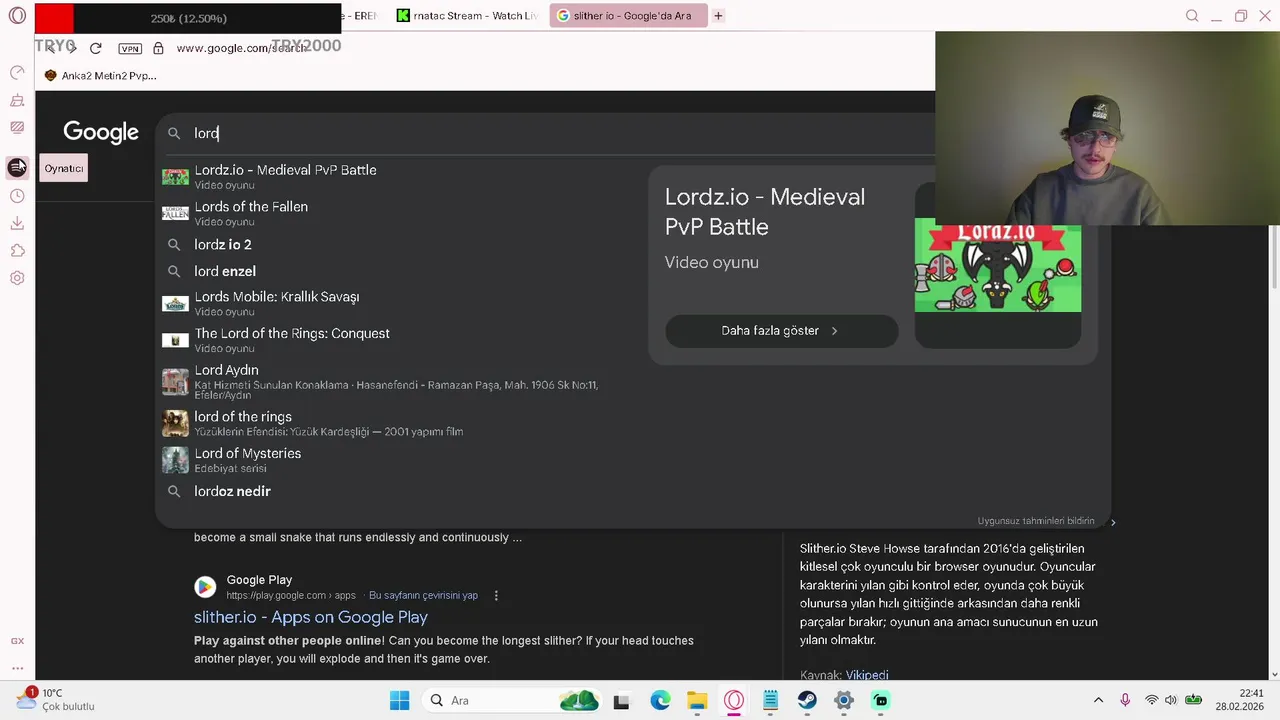
Task: Open sidebar three-dots setup menu
Action: pyautogui.click(x=17, y=668)
